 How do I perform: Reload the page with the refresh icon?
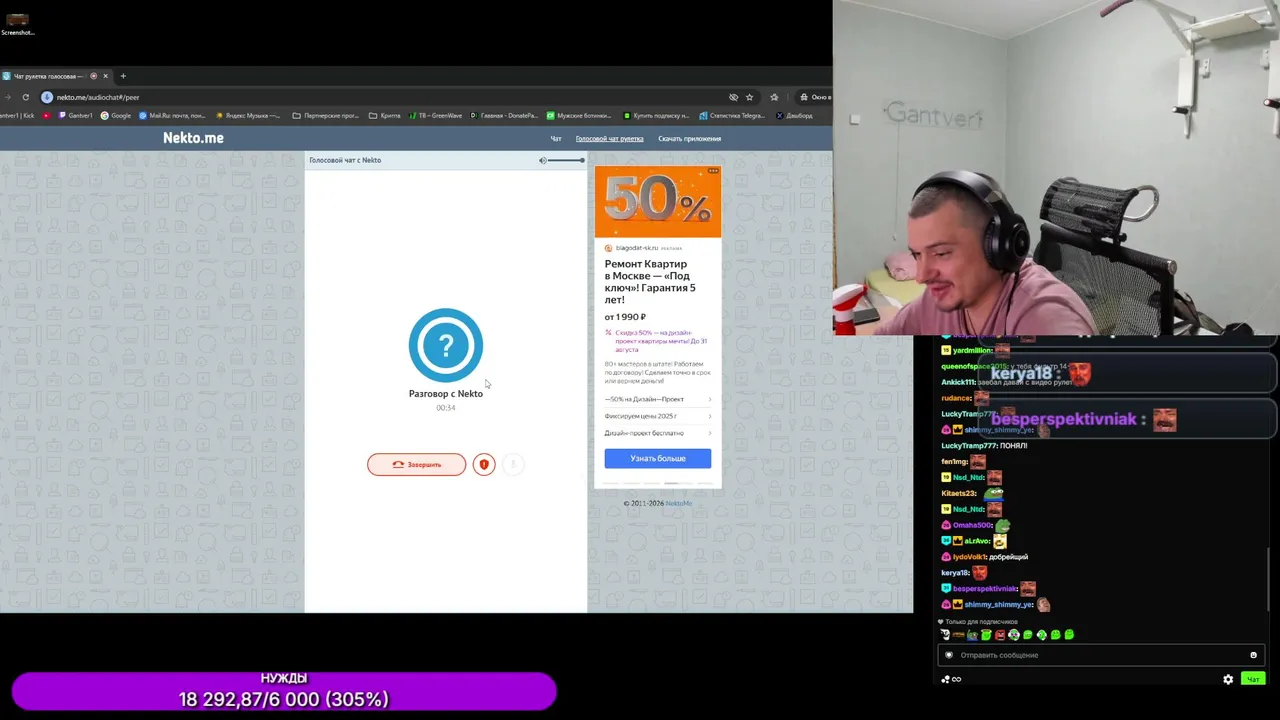[x=25, y=97]
